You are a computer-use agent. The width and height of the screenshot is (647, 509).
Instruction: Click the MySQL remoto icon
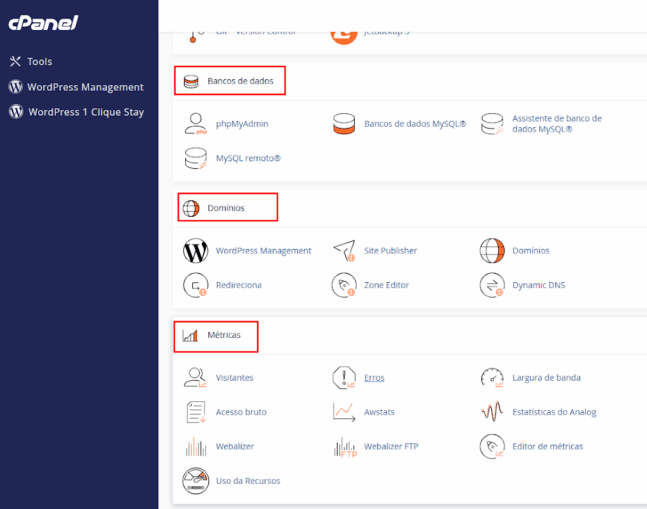(x=196, y=158)
